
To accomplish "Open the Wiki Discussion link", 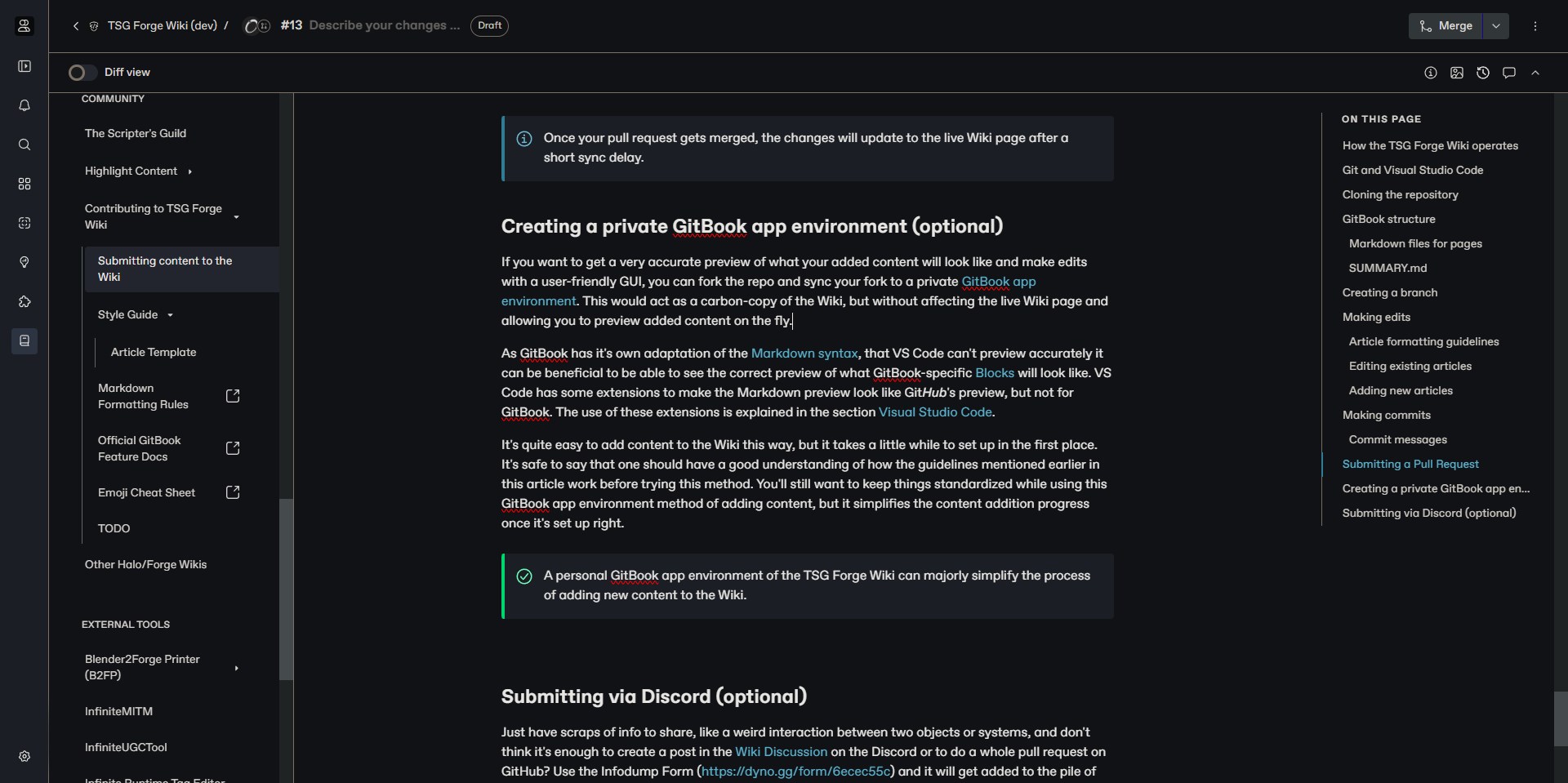I will [x=781, y=752].
